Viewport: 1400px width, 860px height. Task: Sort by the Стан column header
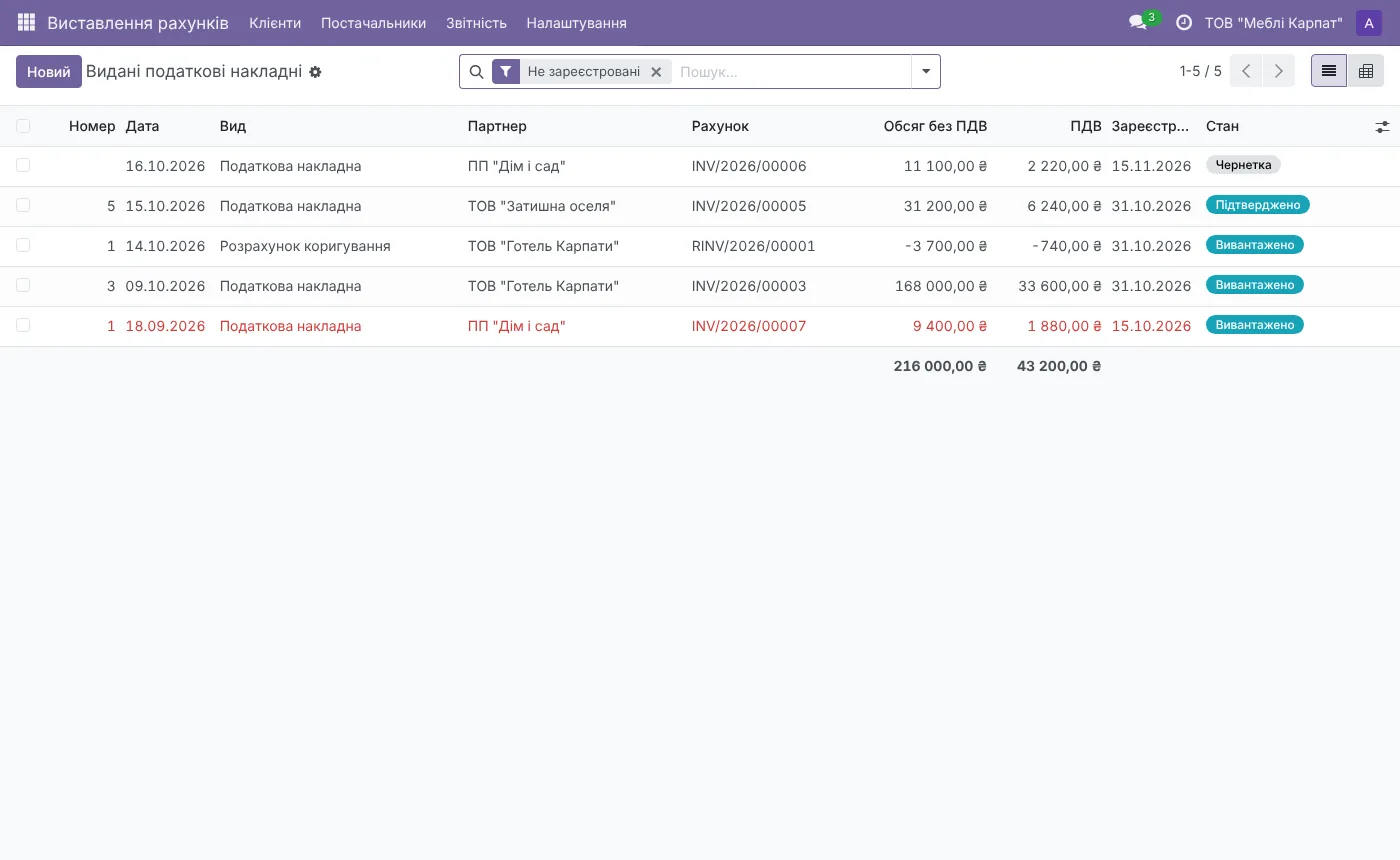click(1222, 126)
